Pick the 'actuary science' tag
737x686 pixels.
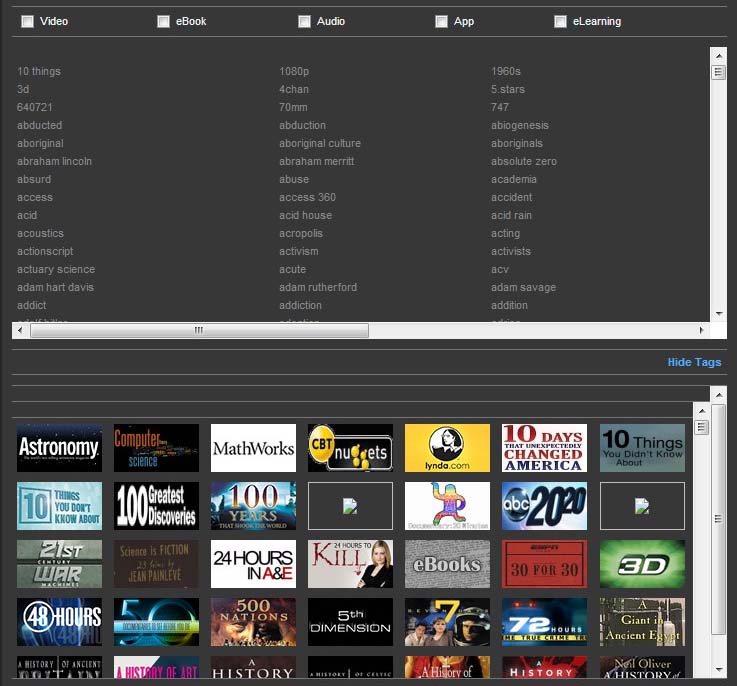coord(56,269)
